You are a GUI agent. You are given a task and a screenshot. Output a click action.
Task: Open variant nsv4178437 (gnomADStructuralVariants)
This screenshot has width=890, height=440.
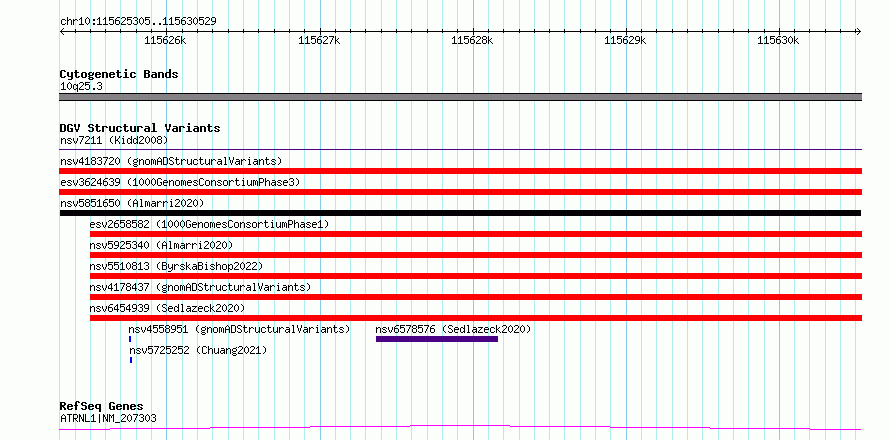(200, 287)
